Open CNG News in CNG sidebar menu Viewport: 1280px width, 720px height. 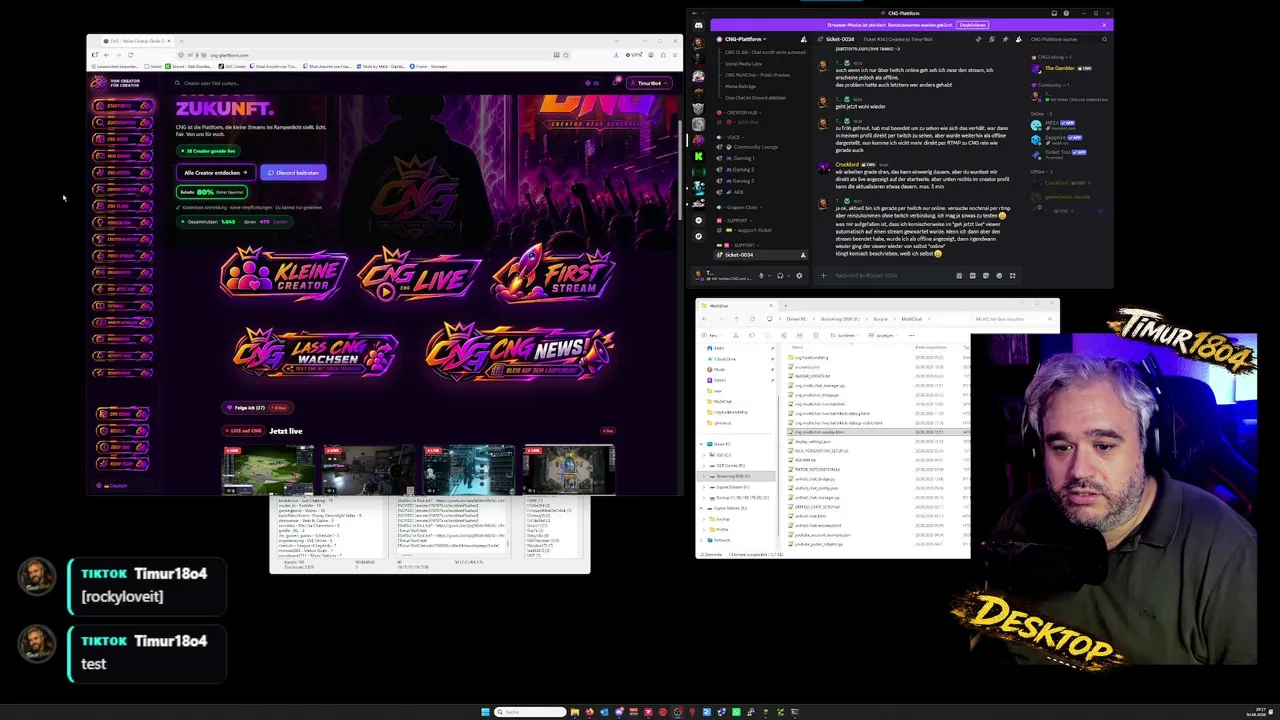pos(123,139)
